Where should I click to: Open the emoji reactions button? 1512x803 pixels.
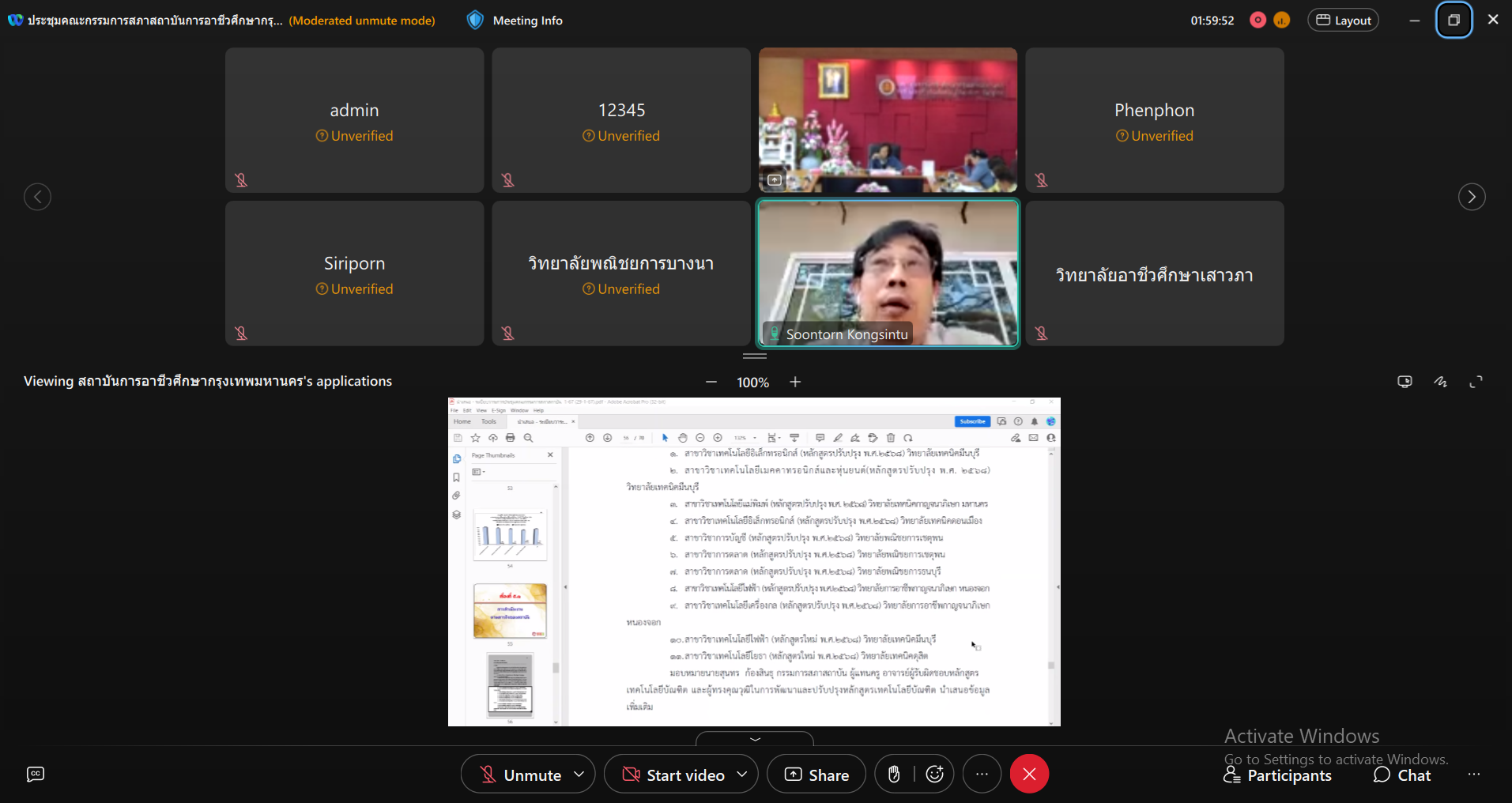[935, 775]
